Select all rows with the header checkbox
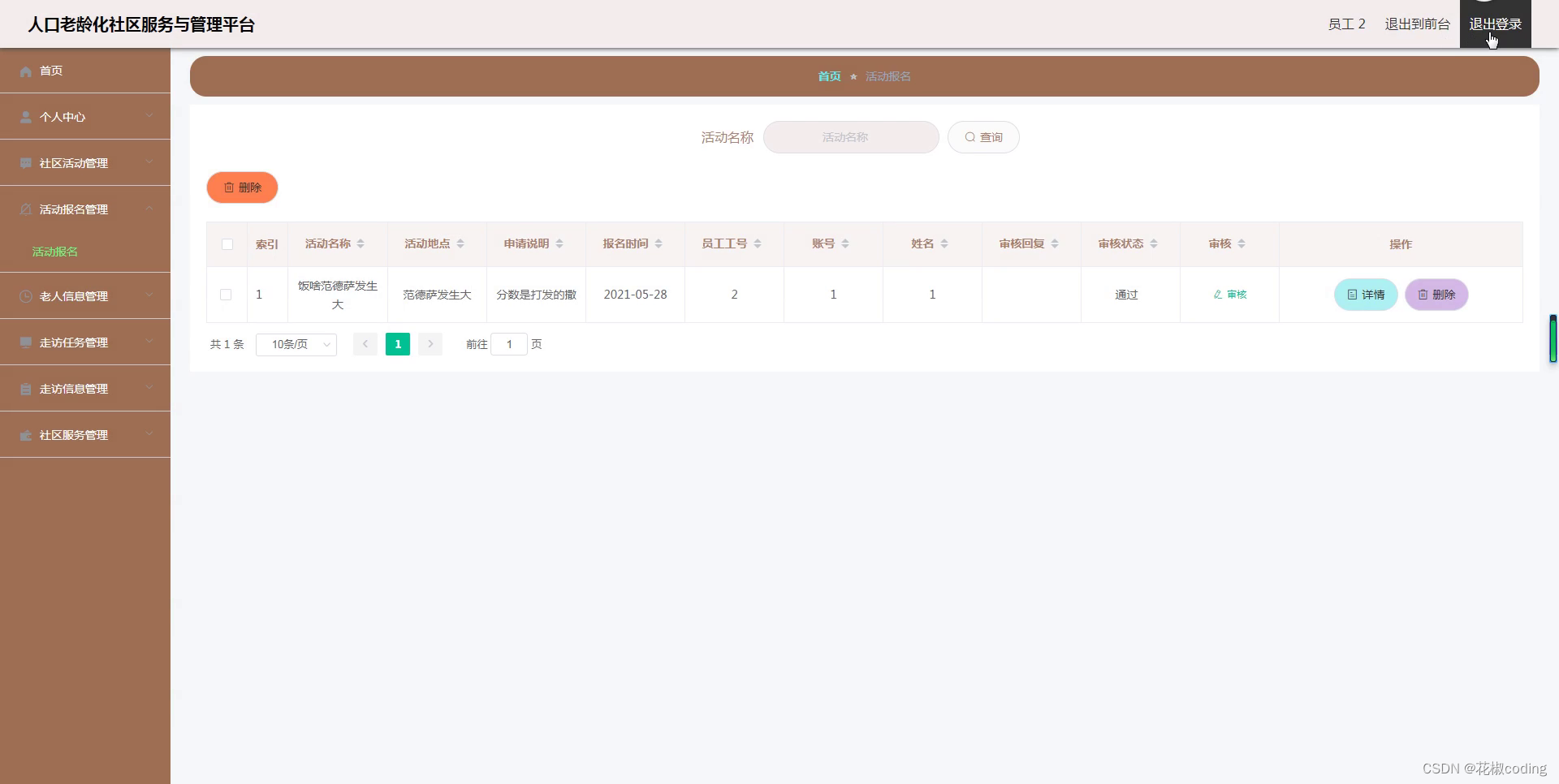The height and width of the screenshot is (784, 1559). (x=227, y=244)
